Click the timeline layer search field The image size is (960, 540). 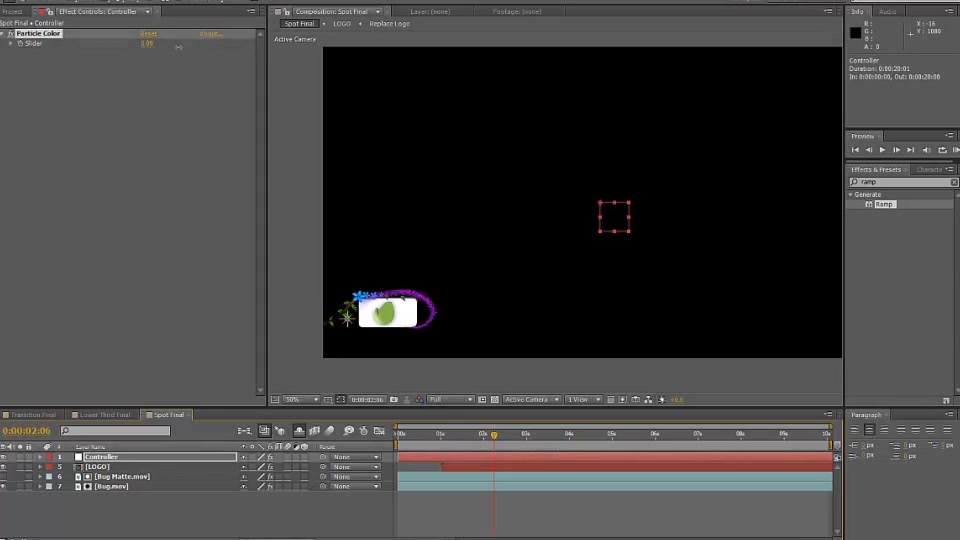tap(115, 431)
